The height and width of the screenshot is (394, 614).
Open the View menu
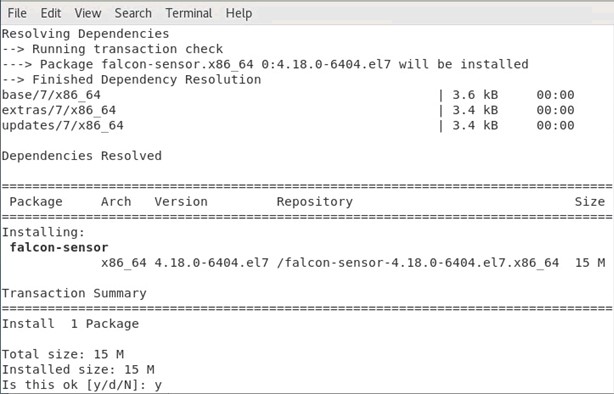[x=88, y=13]
